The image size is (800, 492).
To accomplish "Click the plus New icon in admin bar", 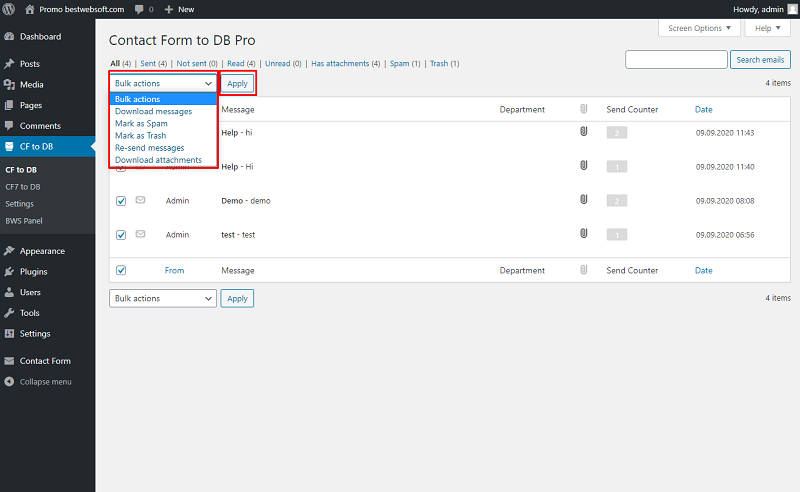I will 169,9.
